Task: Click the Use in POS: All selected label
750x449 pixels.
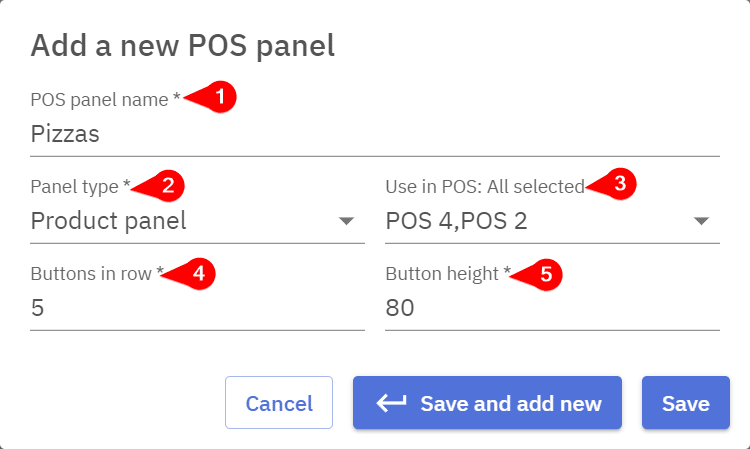Action: (x=484, y=186)
